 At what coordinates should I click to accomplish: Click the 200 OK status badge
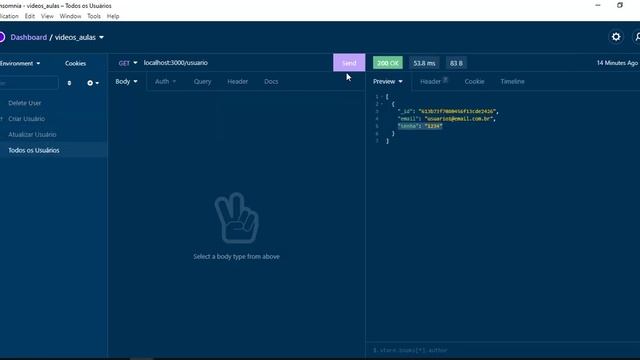[x=388, y=63]
